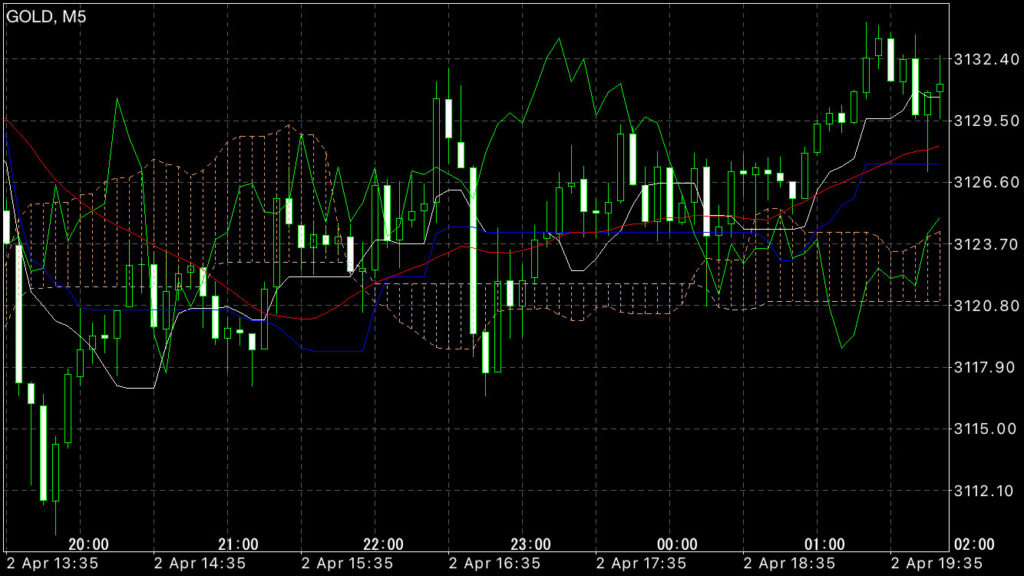Viewport: 1024px width, 576px height.
Task: Select the 2 Apr 19:35 date label
Action: pyautogui.click(x=937, y=563)
